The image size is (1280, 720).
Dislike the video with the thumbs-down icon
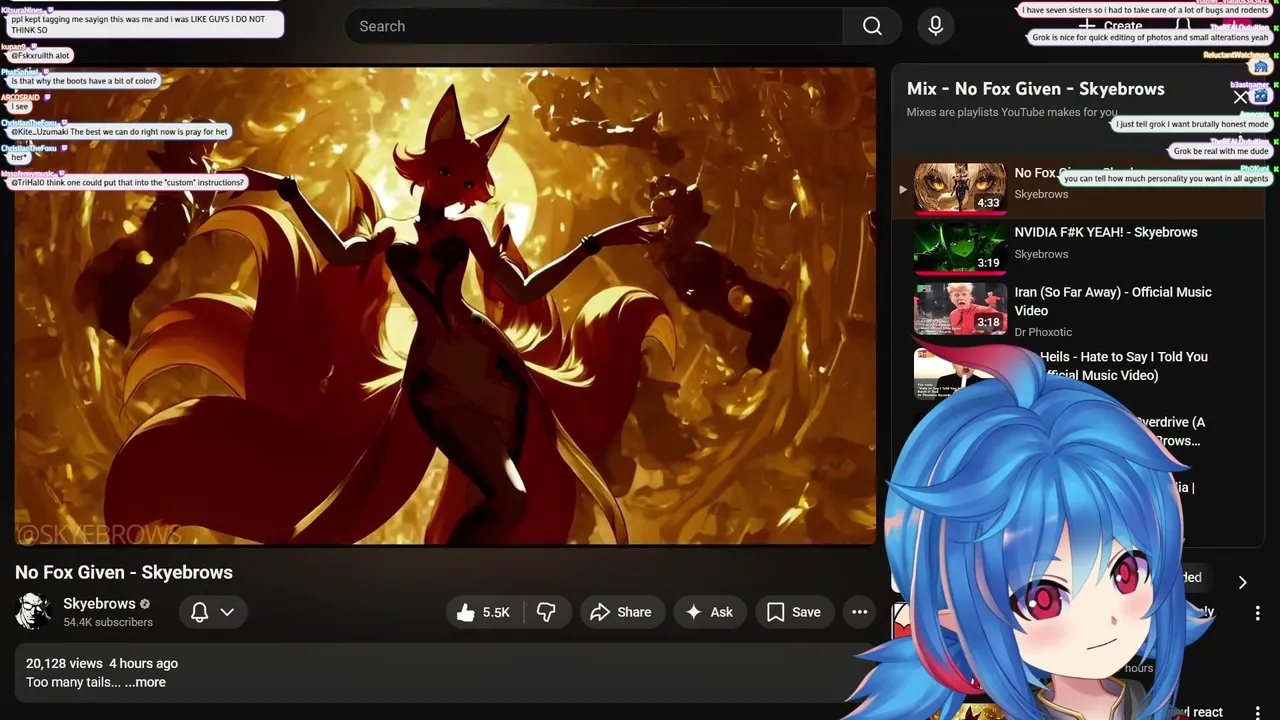pos(546,612)
